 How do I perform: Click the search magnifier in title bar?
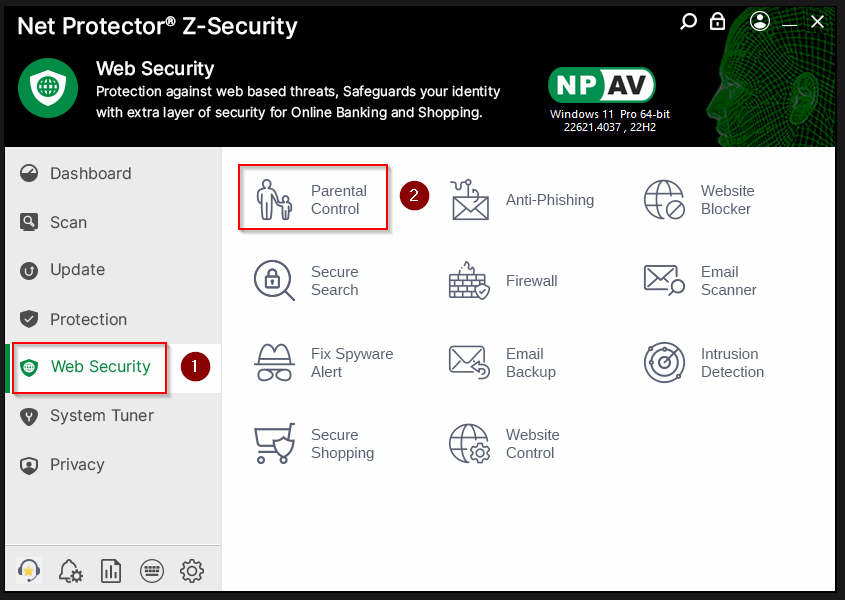(x=688, y=21)
